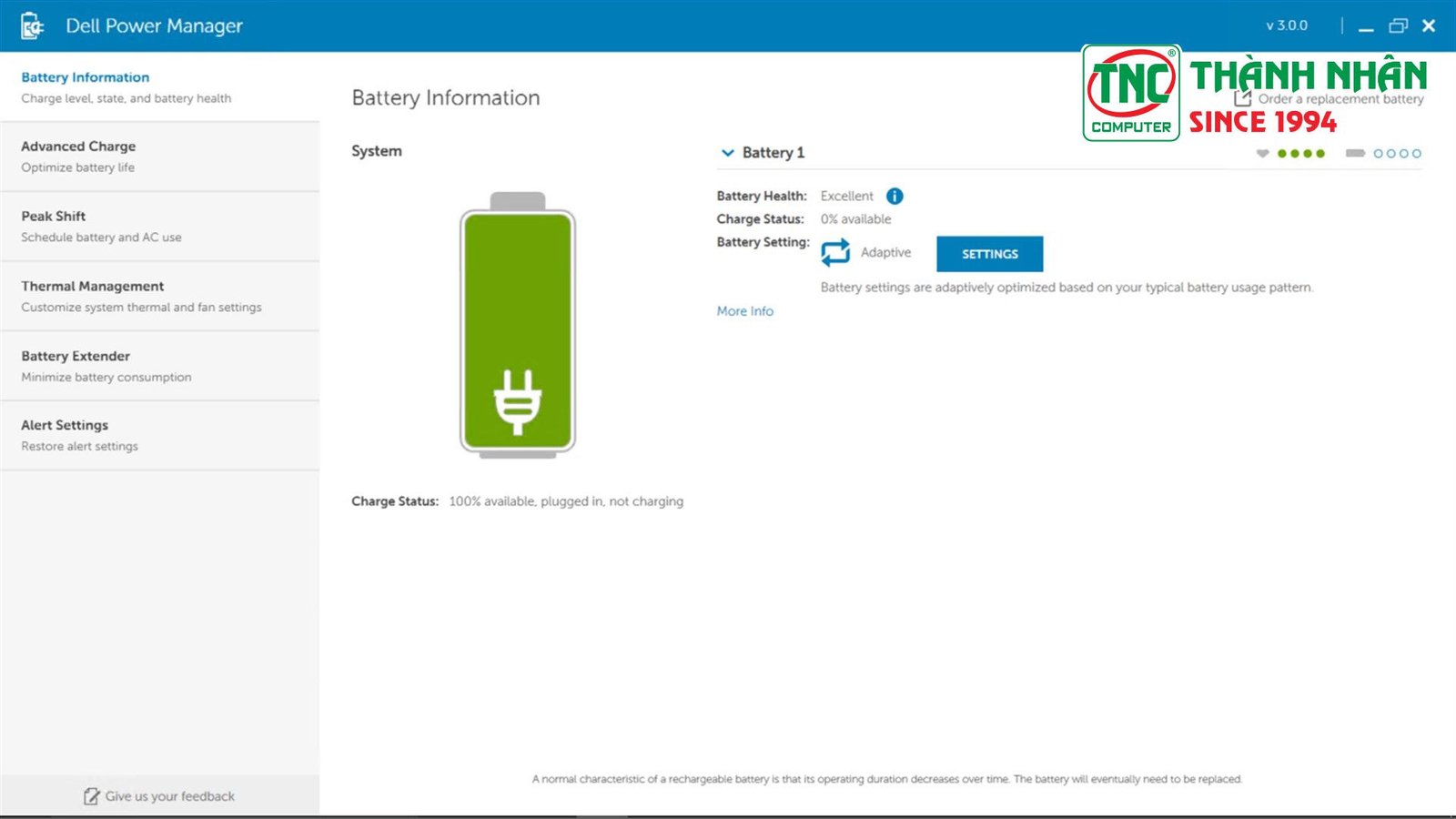Click the small battery charge level icon

tap(1355, 154)
